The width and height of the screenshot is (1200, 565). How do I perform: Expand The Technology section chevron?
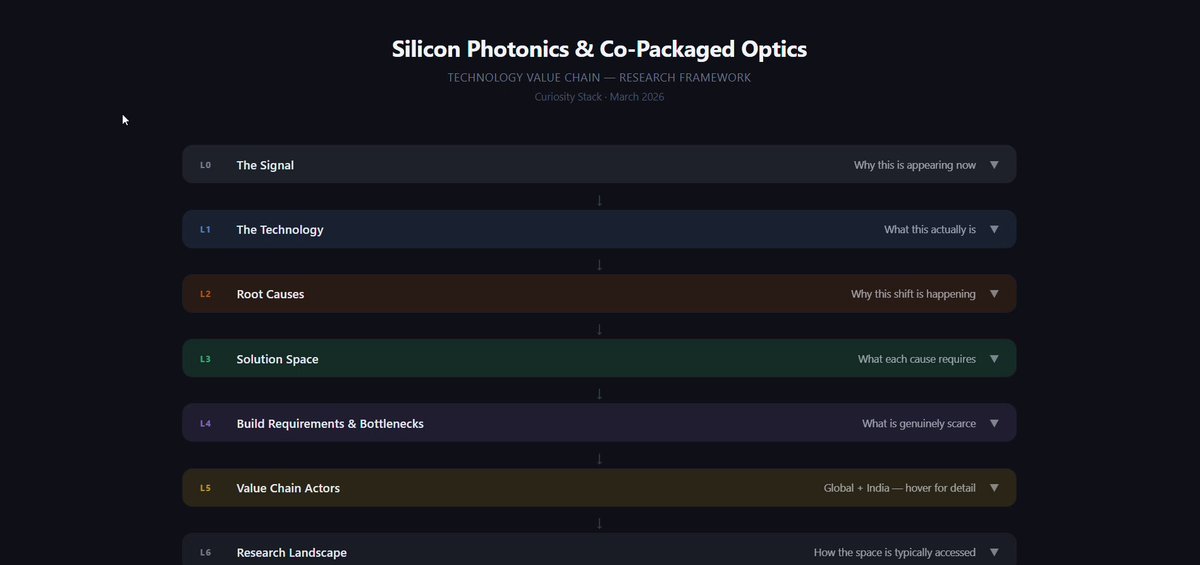[994, 229]
